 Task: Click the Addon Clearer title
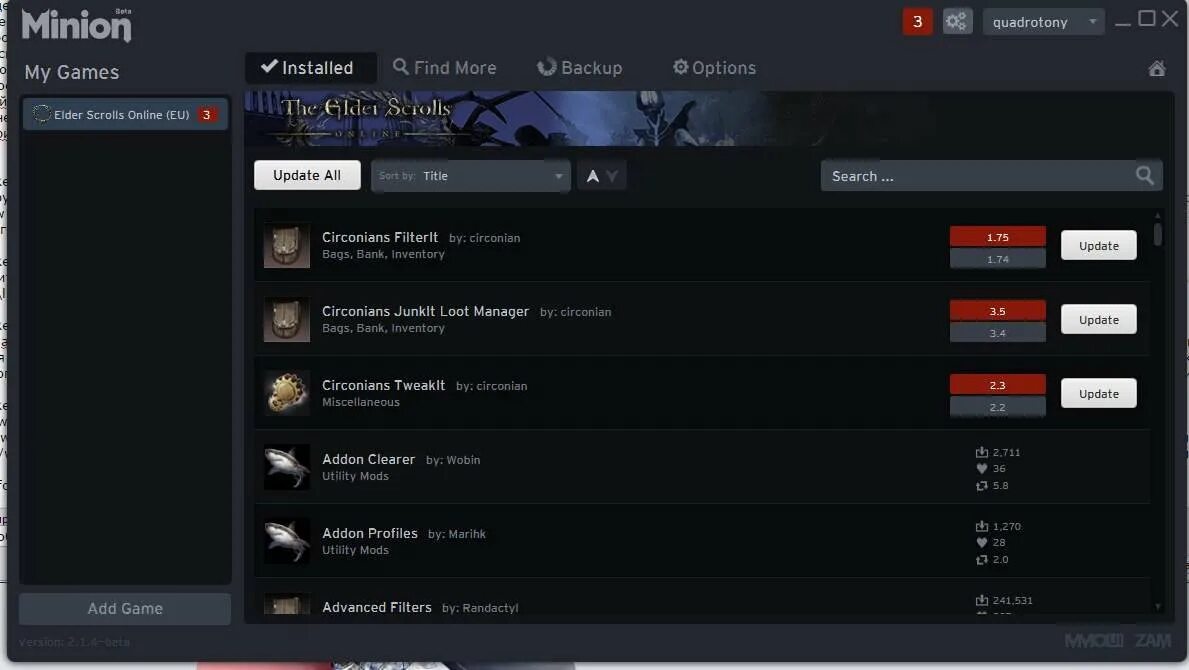pyautogui.click(x=369, y=459)
